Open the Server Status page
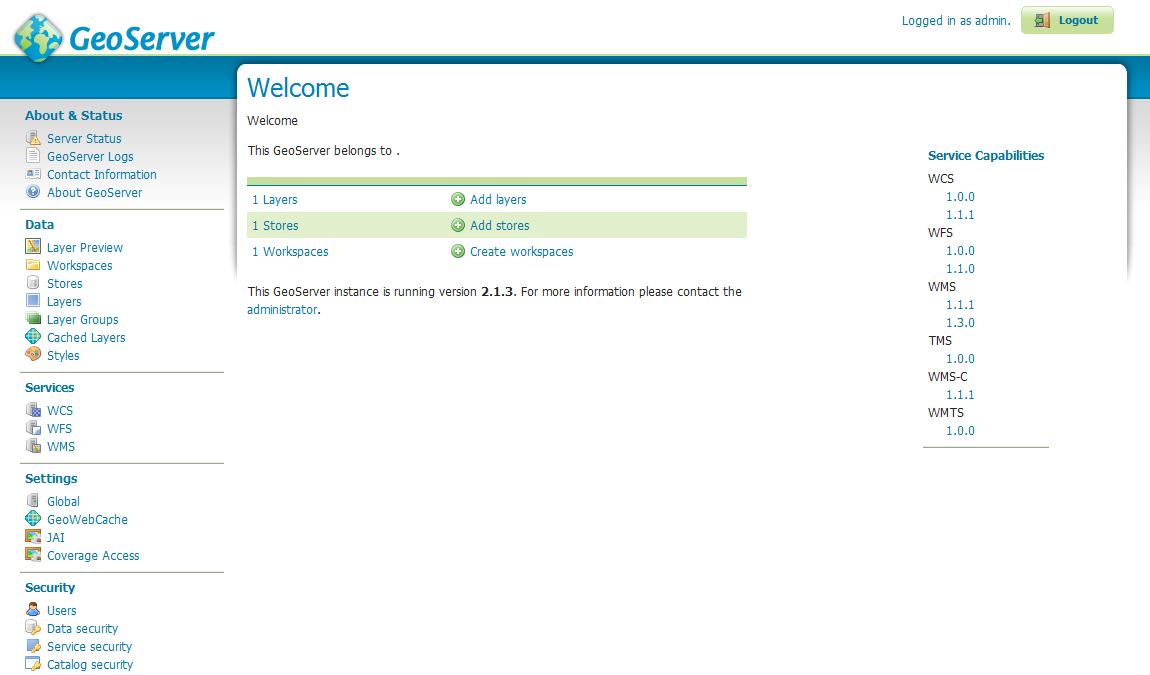Image resolution: width=1150 pixels, height=675 pixels. [x=84, y=139]
